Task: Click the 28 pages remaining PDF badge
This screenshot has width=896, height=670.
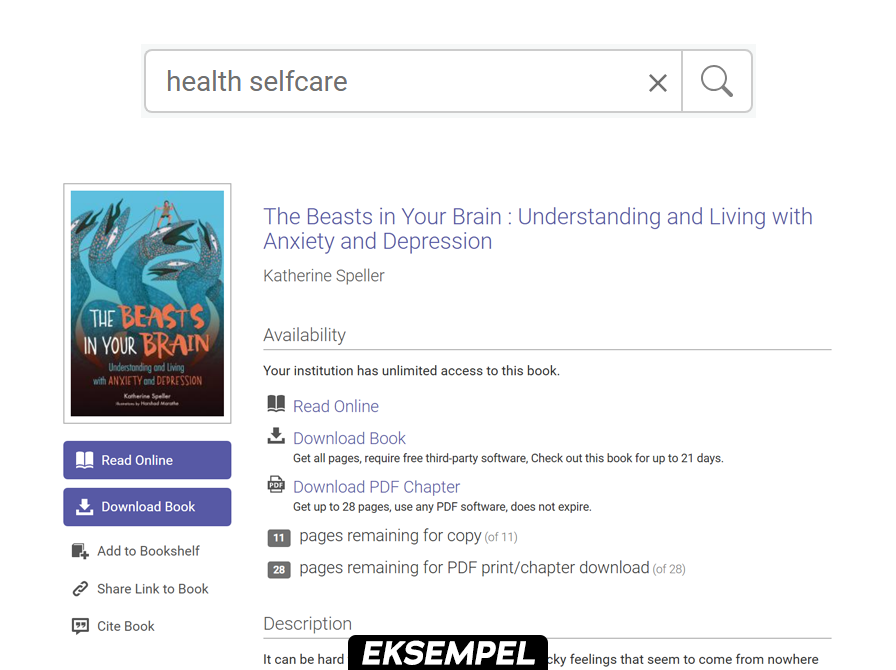Action: [x=279, y=570]
